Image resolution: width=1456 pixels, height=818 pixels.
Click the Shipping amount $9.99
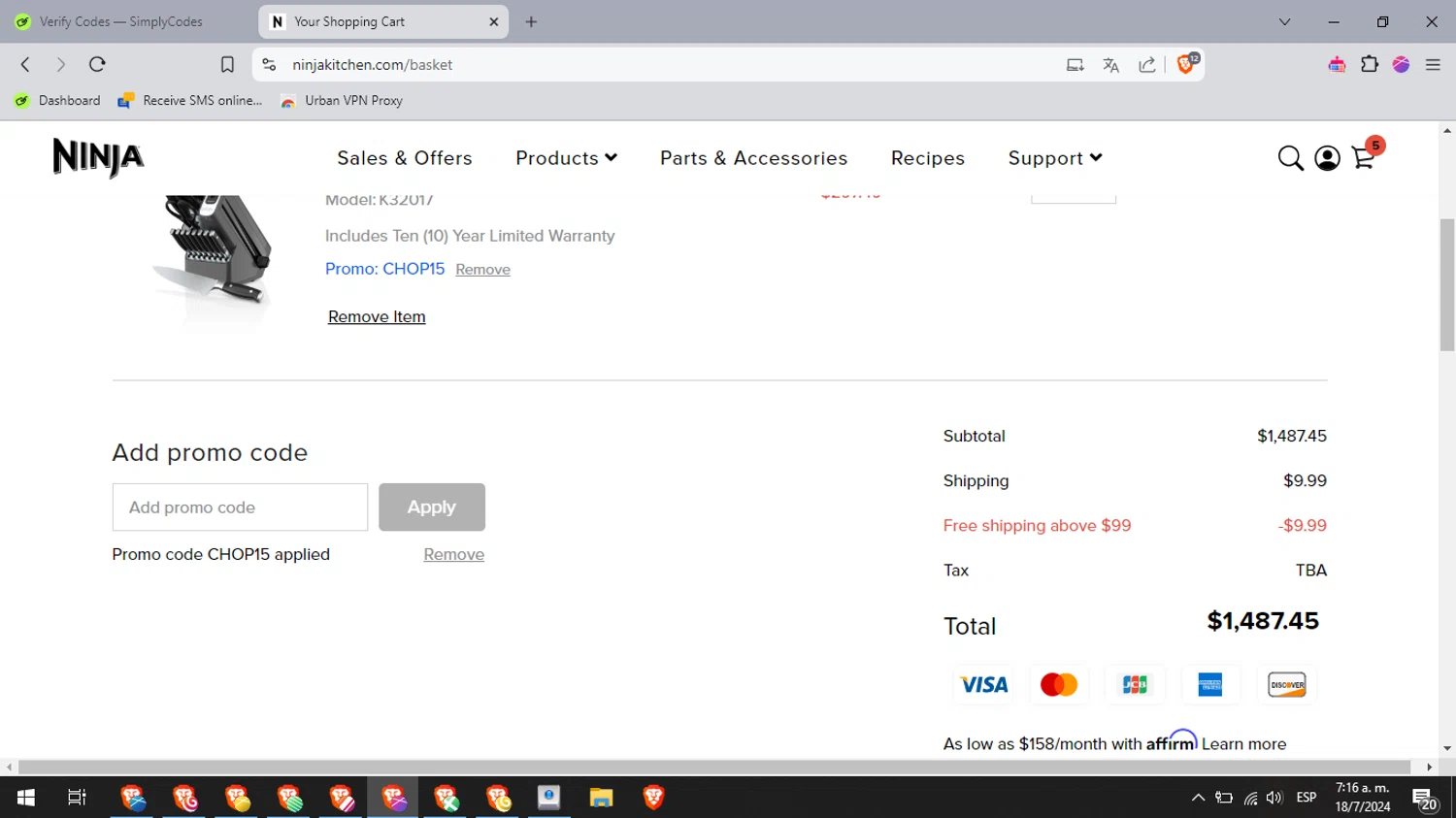(1305, 480)
